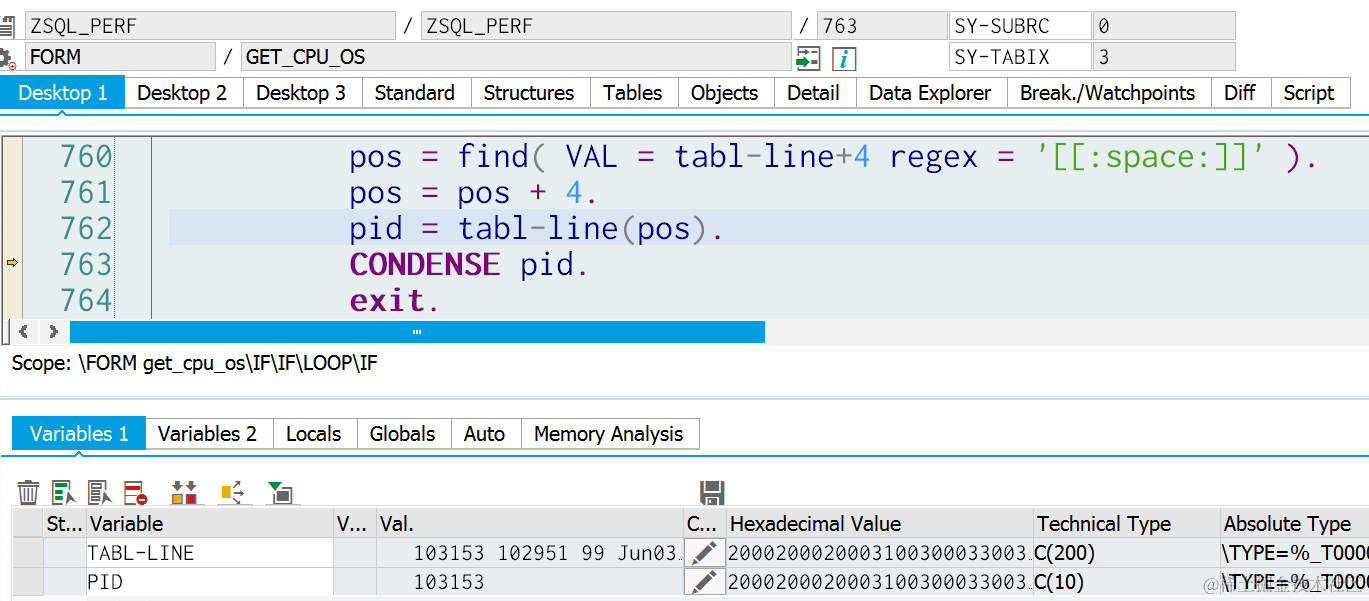Click the green arrow navigate-to-source icon

click(808, 58)
